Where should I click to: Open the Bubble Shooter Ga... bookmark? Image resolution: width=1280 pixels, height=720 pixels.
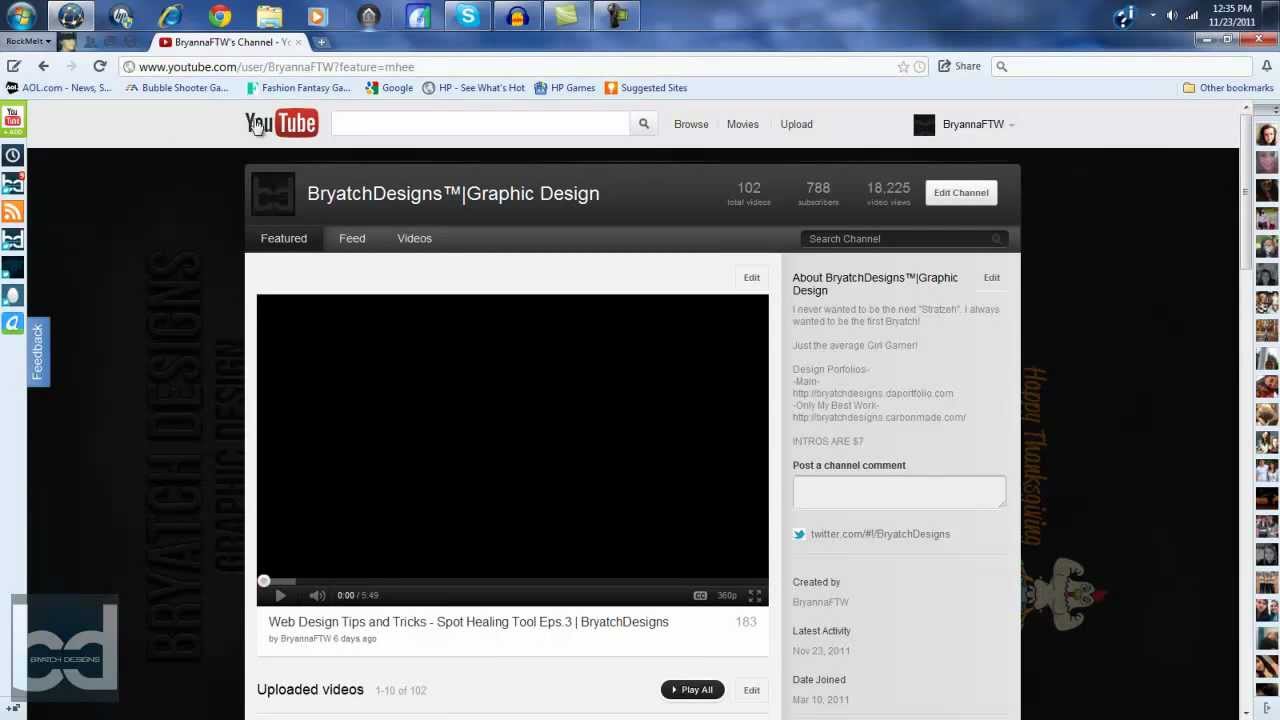coord(177,88)
